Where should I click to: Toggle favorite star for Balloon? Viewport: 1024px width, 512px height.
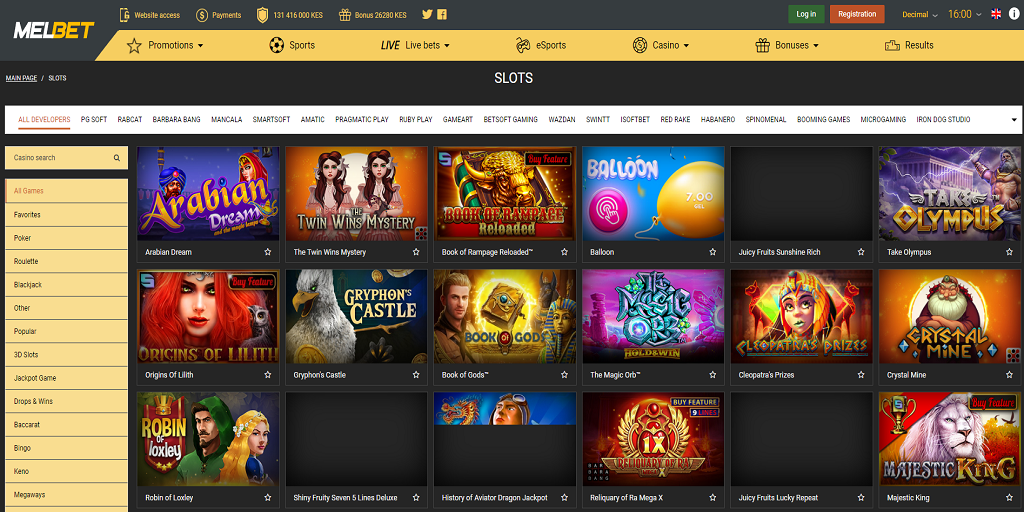(x=712, y=252)
